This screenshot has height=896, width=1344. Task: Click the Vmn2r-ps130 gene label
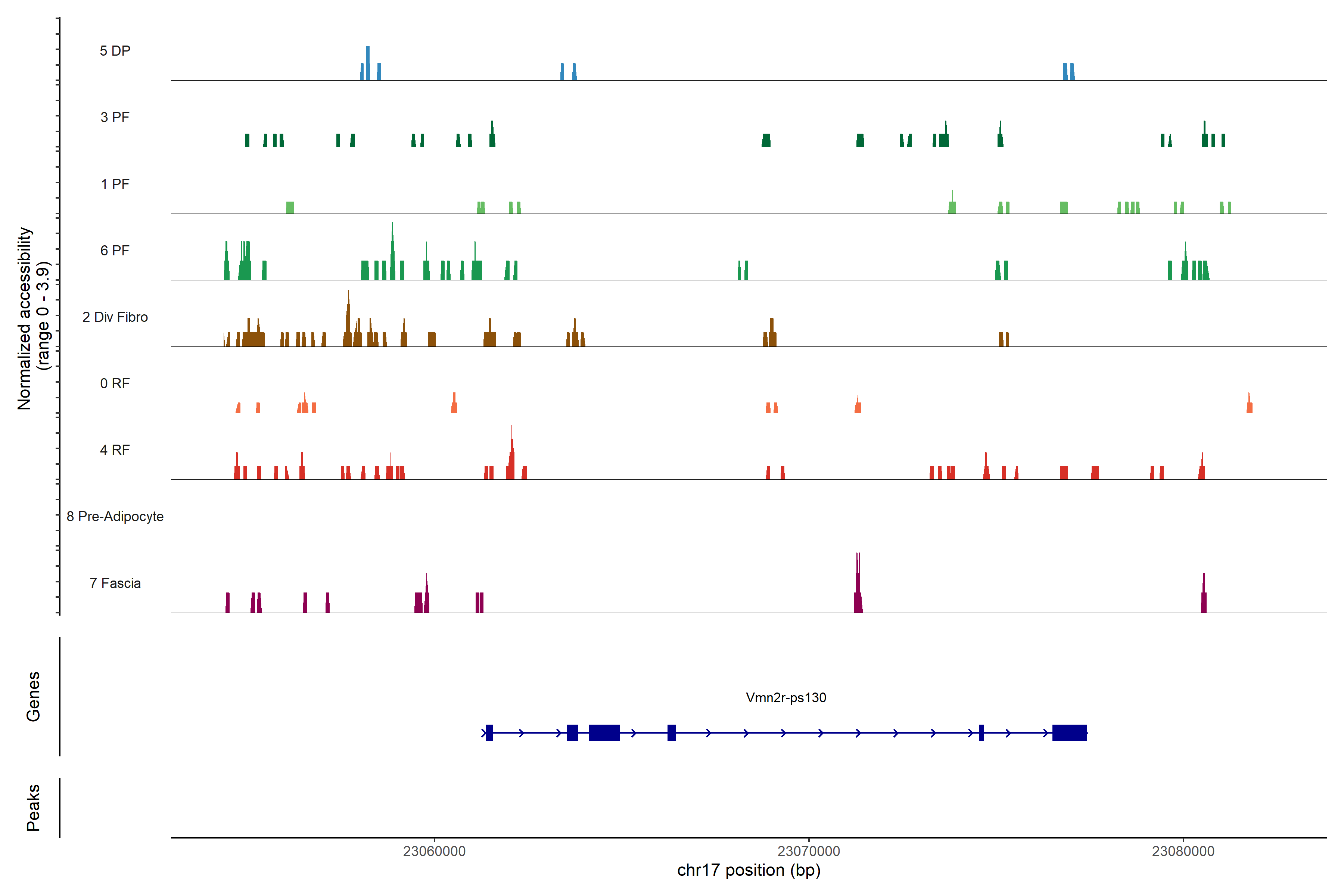(786, 698)
